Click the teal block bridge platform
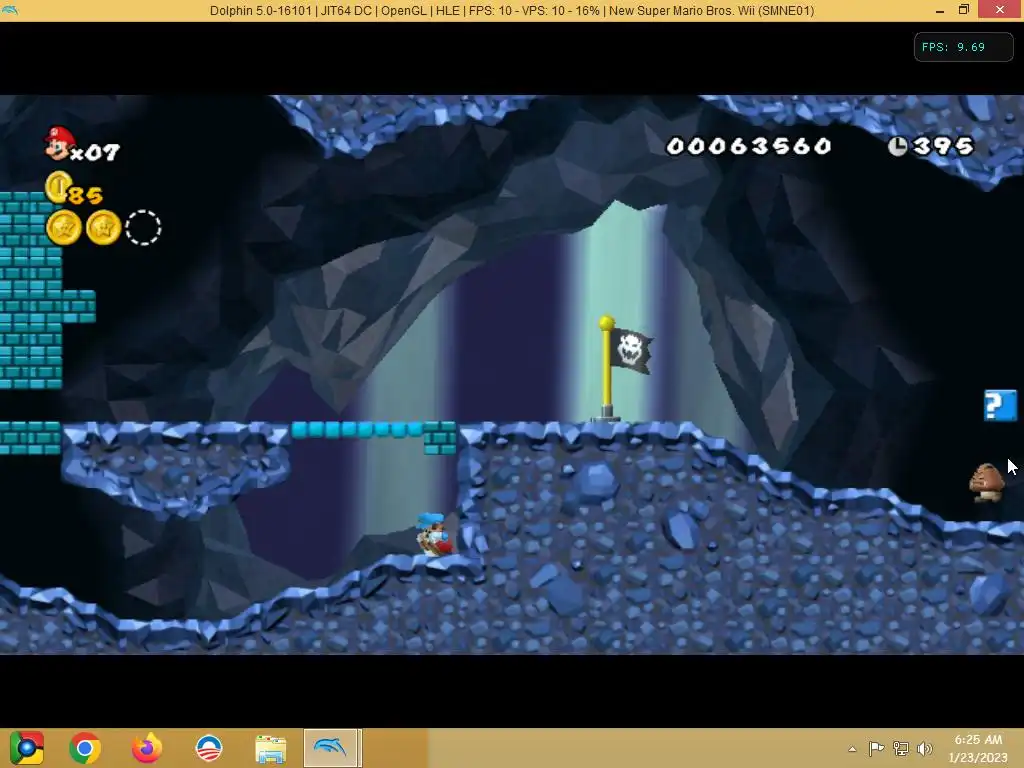1024x768 pixels. [358, 430]
